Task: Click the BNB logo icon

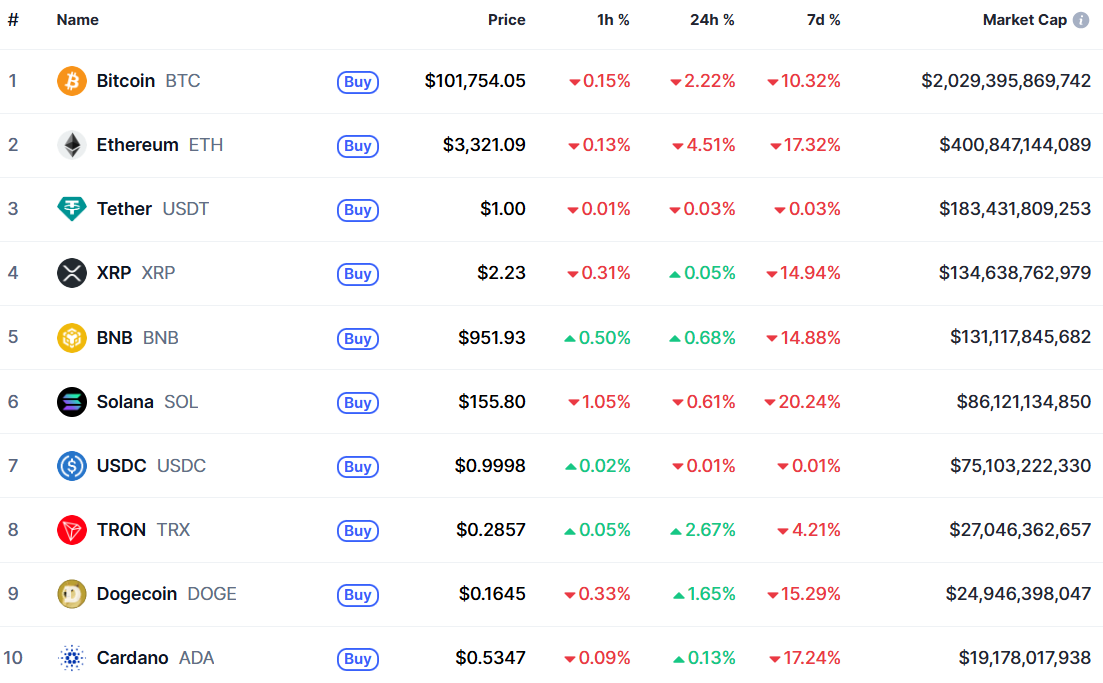Action: (72, 337)
